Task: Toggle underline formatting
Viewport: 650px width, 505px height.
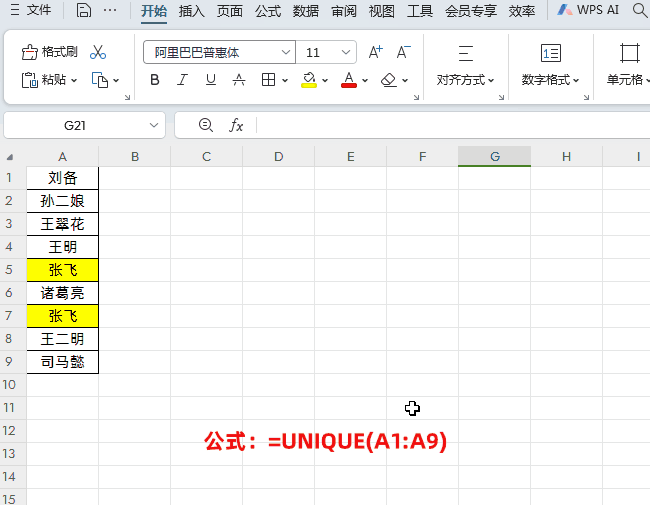Action: [x=211, y=80]
